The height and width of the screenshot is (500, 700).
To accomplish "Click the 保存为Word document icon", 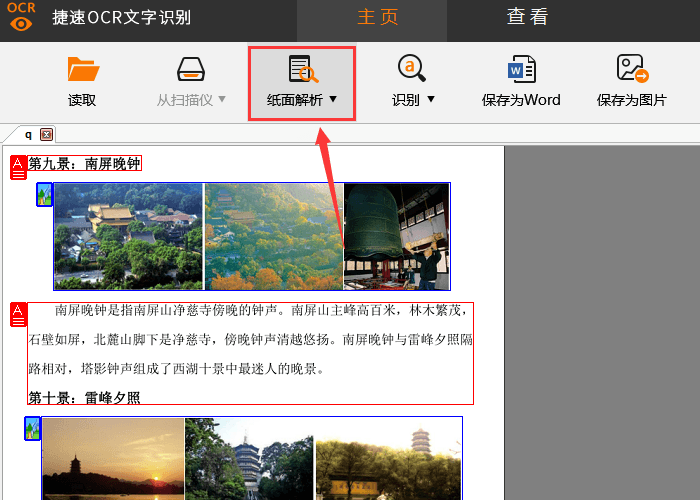I will pos(521,68).
